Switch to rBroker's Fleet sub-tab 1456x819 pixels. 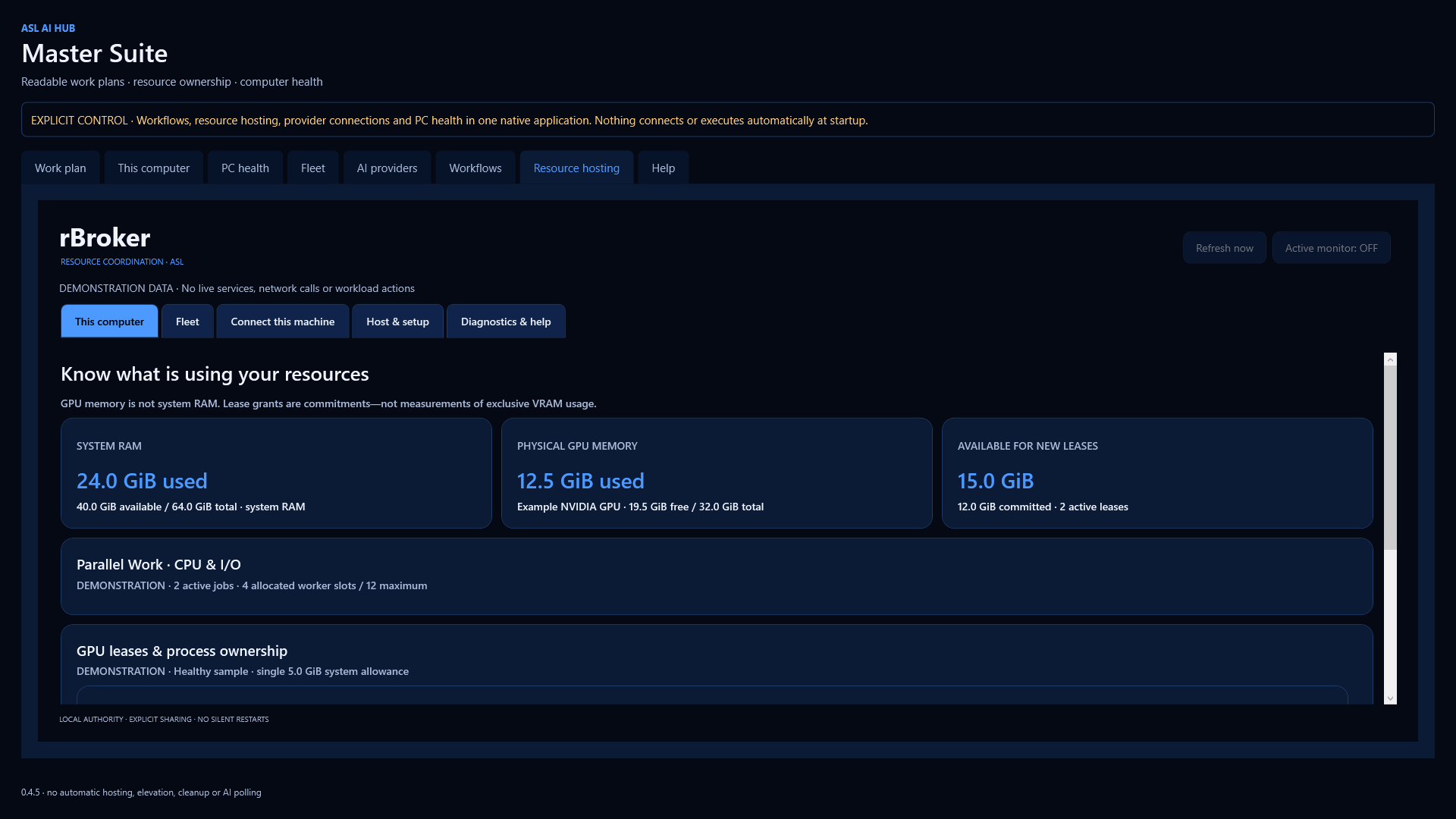[187, 322]
